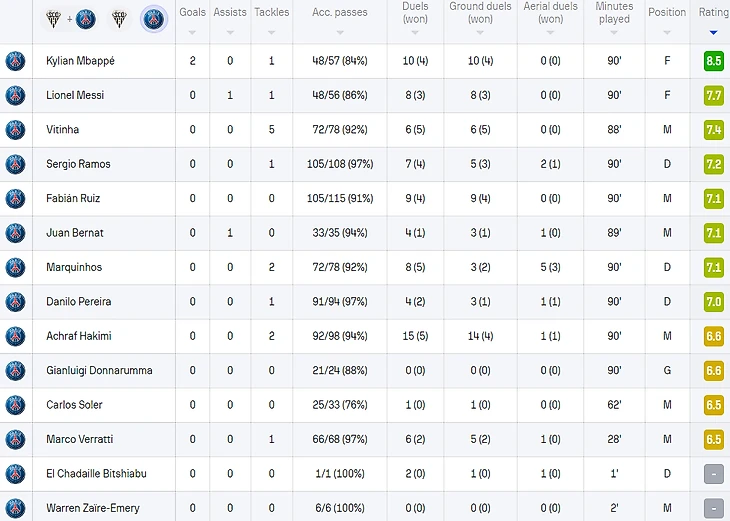Sort by Rating descending arrow
This screenshot has width=730, height=521.
click(713, 32)
